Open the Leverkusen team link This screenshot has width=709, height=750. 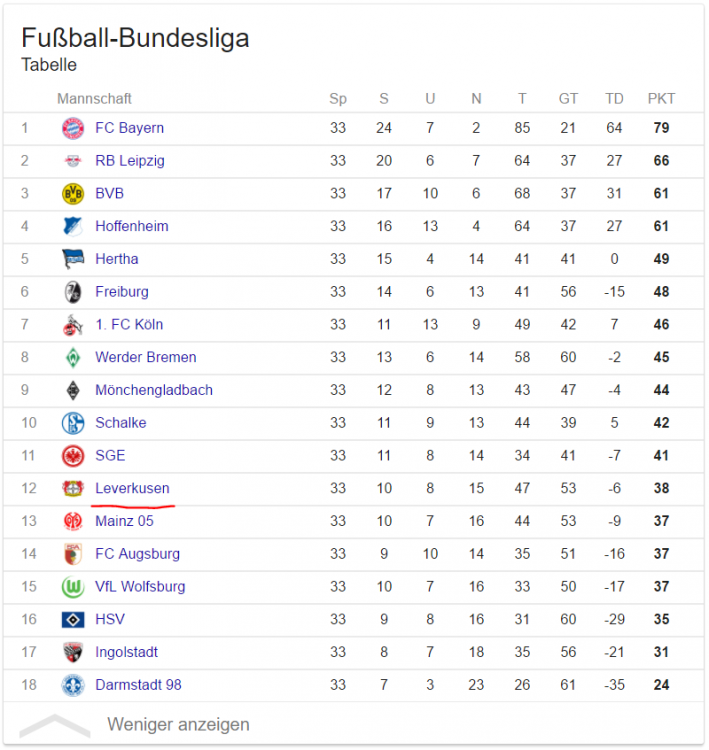pyautogui.click(x=132, y=489)
